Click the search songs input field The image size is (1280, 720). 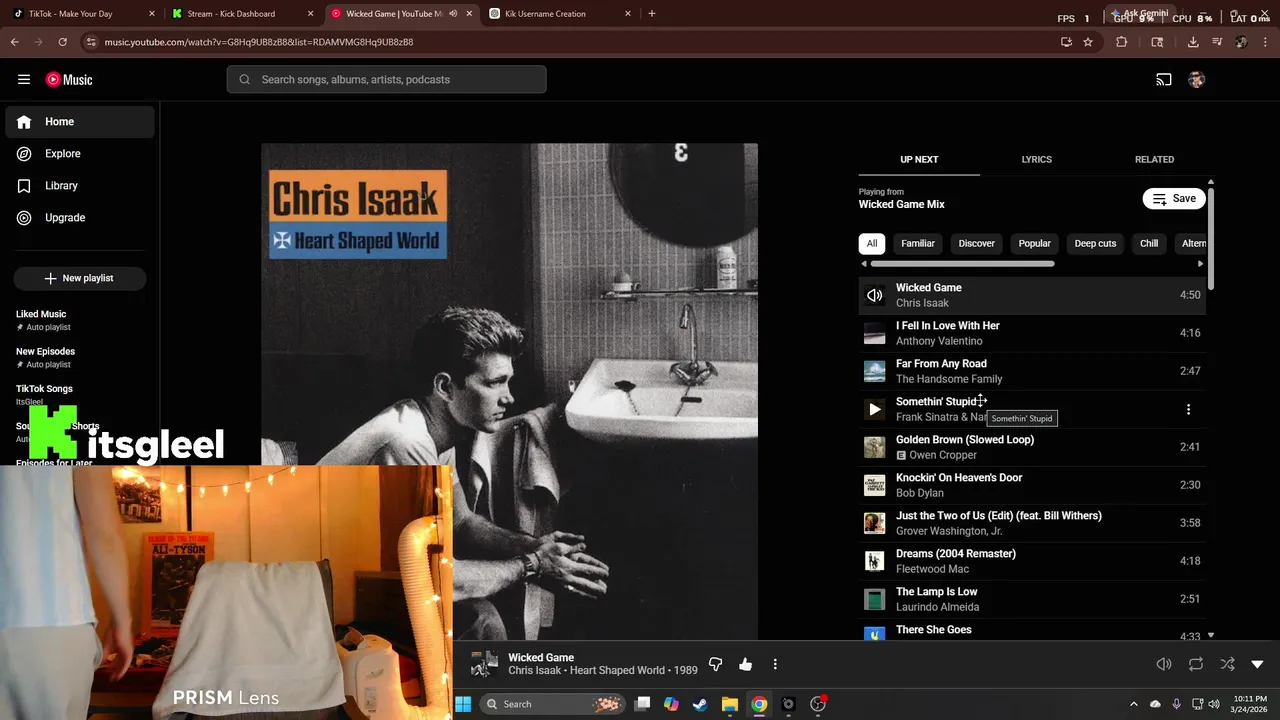tap(386, 79)
